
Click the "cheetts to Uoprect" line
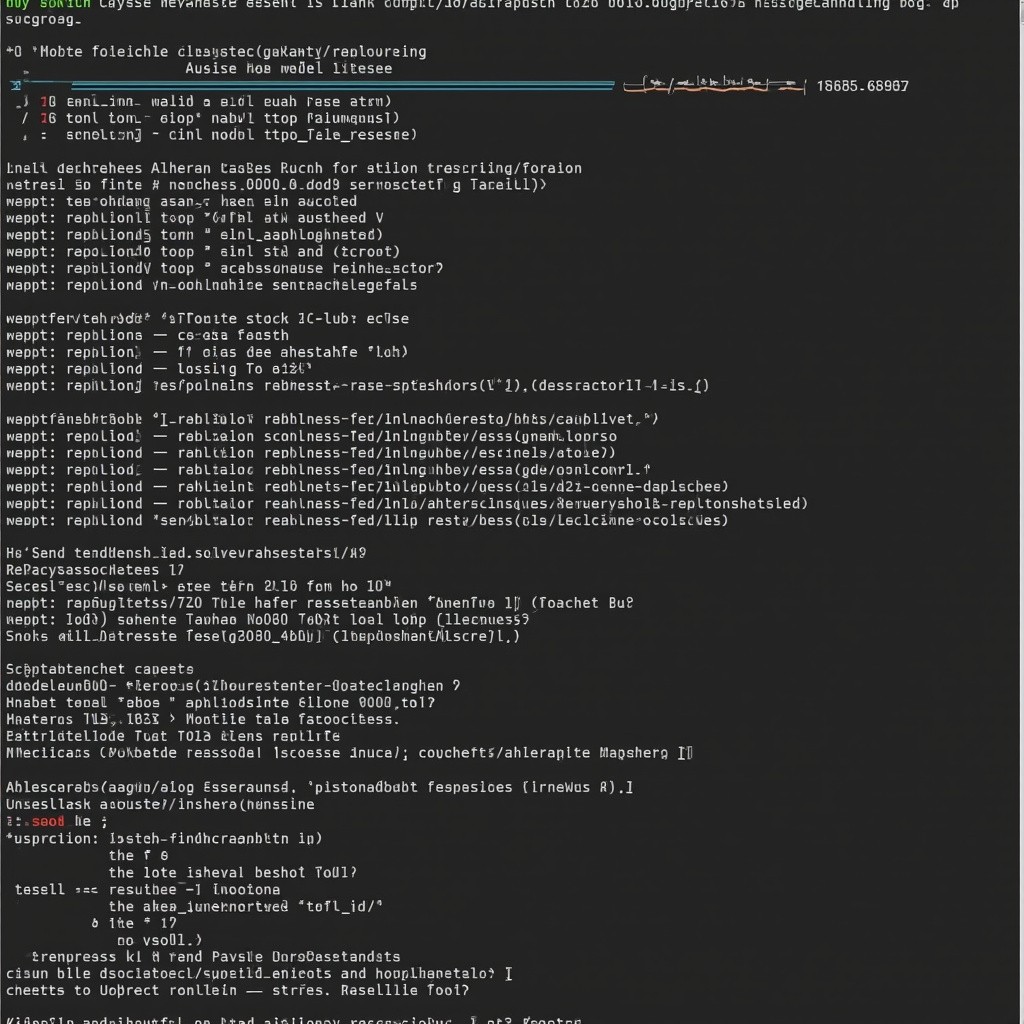pyautogui.click(x=236, y=990)
